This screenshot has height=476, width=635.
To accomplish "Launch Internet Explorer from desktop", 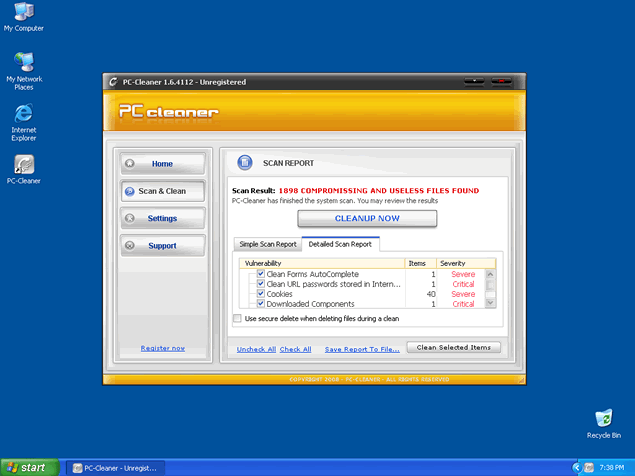I will [23, 114].
